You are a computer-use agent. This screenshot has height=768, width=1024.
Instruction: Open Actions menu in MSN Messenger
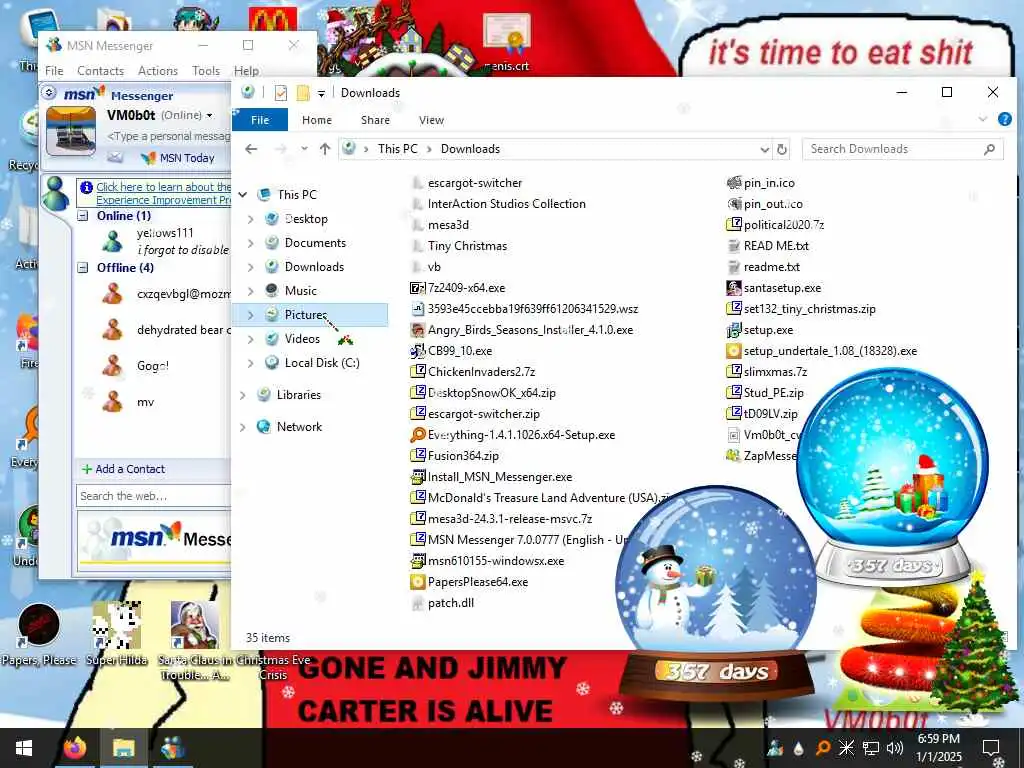(x=158, y=71)
